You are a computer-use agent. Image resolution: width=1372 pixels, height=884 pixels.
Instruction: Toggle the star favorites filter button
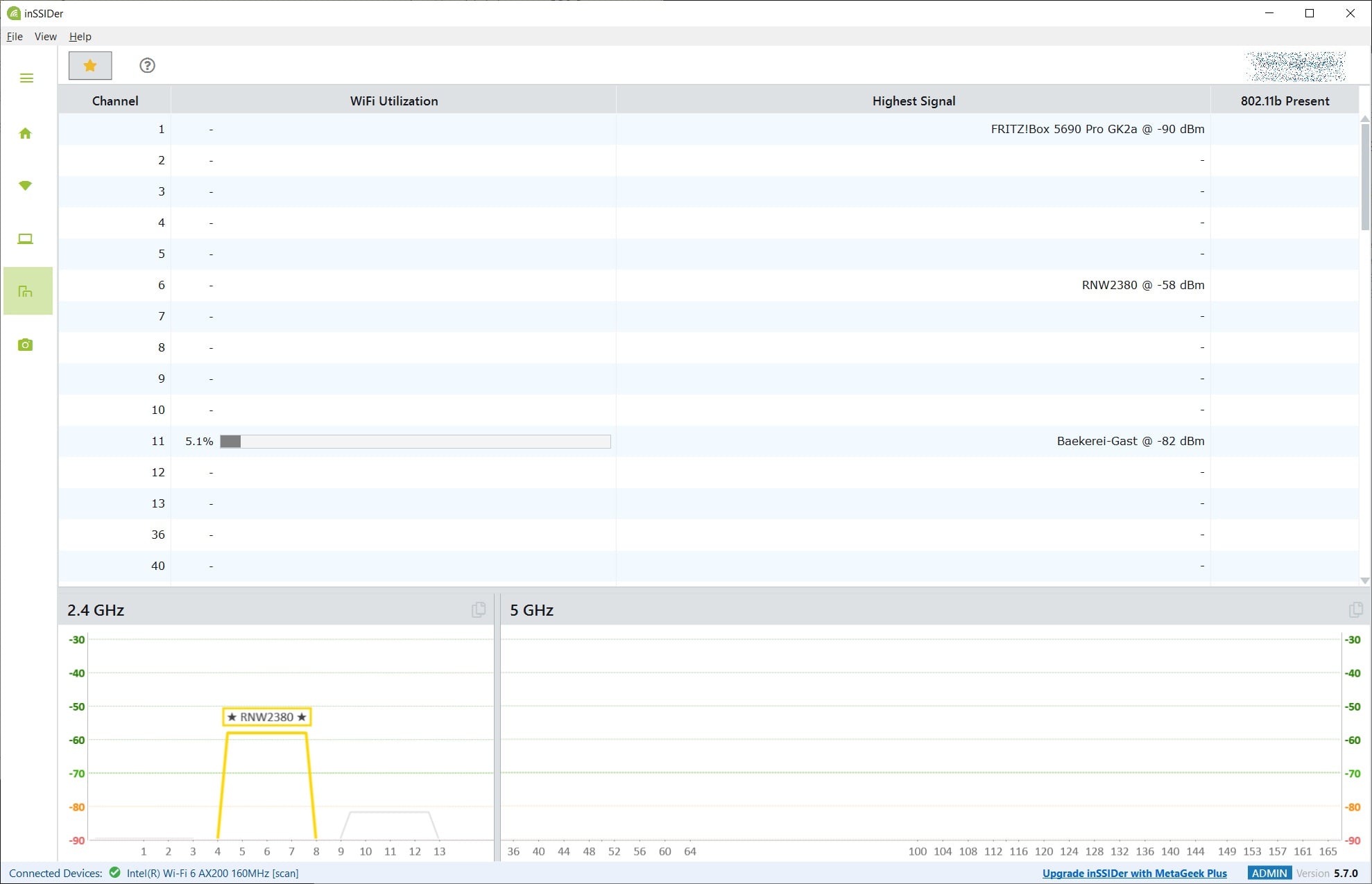point(90,66)
